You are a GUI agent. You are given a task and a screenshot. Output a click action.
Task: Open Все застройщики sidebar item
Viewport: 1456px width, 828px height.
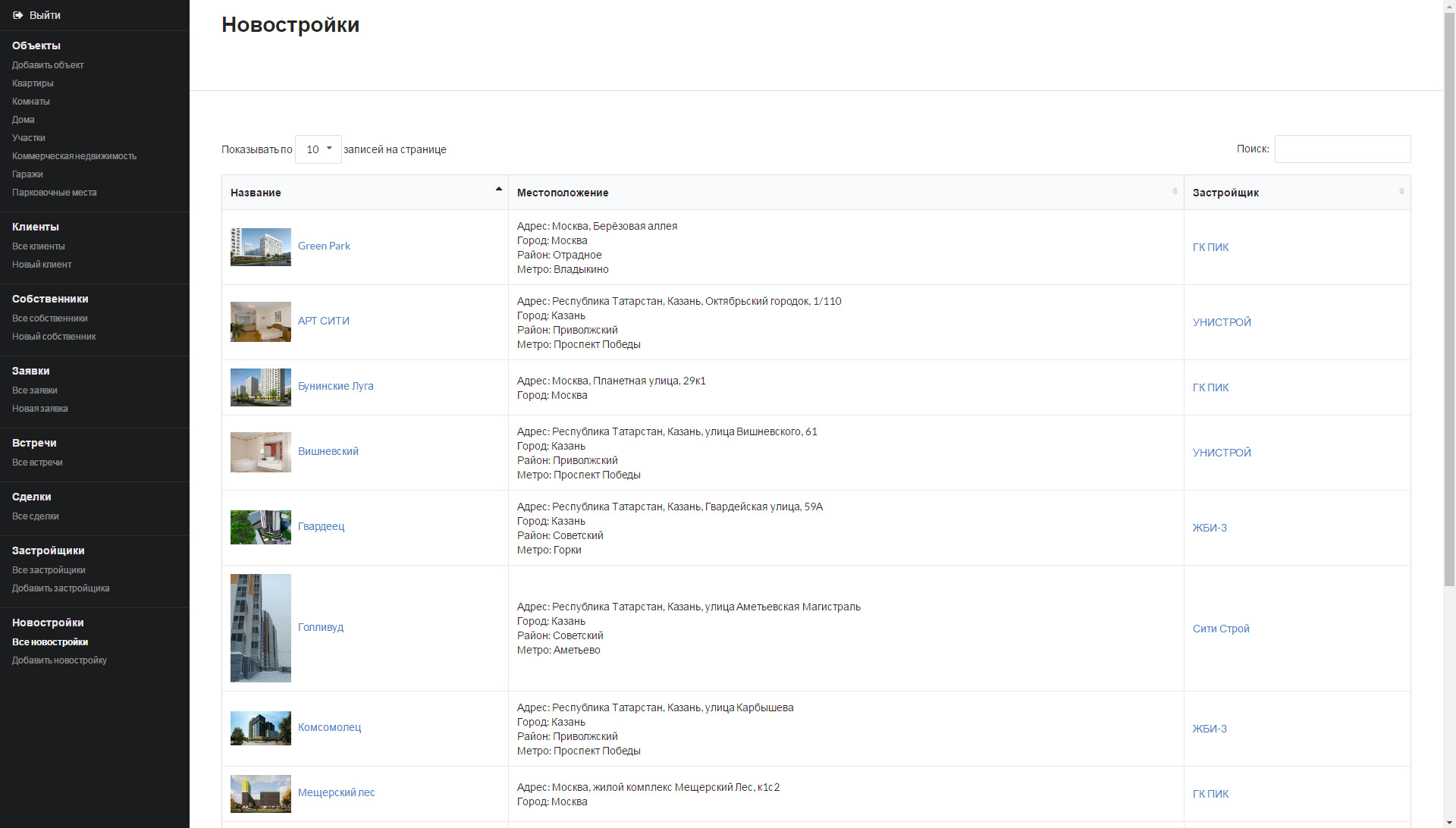click(49, 570)
